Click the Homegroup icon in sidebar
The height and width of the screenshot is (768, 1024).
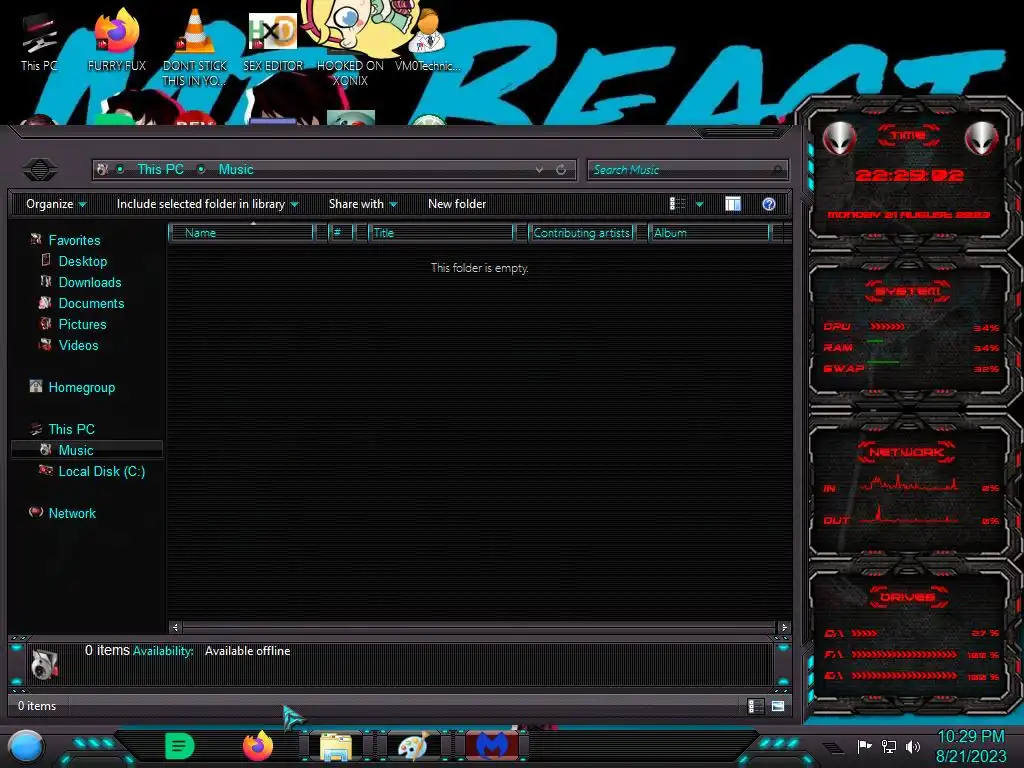(36, 386)
